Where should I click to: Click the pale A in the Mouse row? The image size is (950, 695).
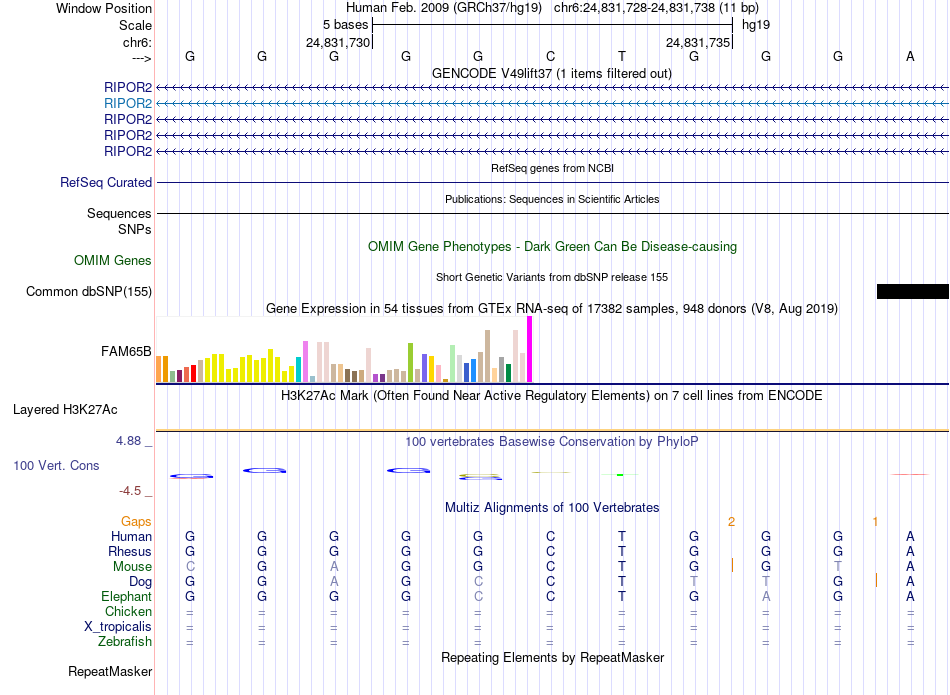(x=334, y=567)
